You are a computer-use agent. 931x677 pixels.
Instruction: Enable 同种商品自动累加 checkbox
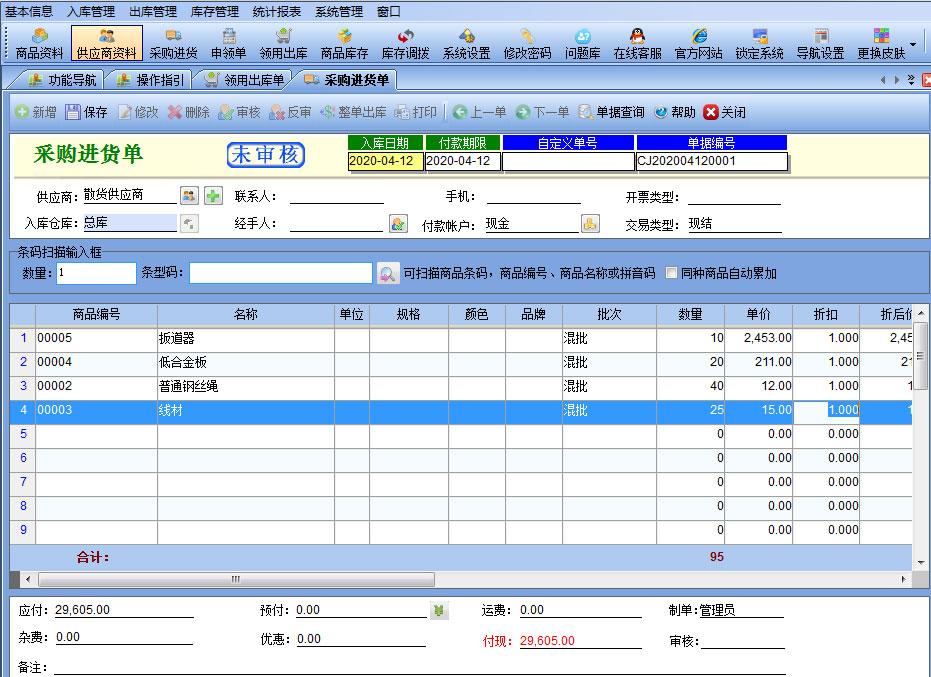[671, 273]
